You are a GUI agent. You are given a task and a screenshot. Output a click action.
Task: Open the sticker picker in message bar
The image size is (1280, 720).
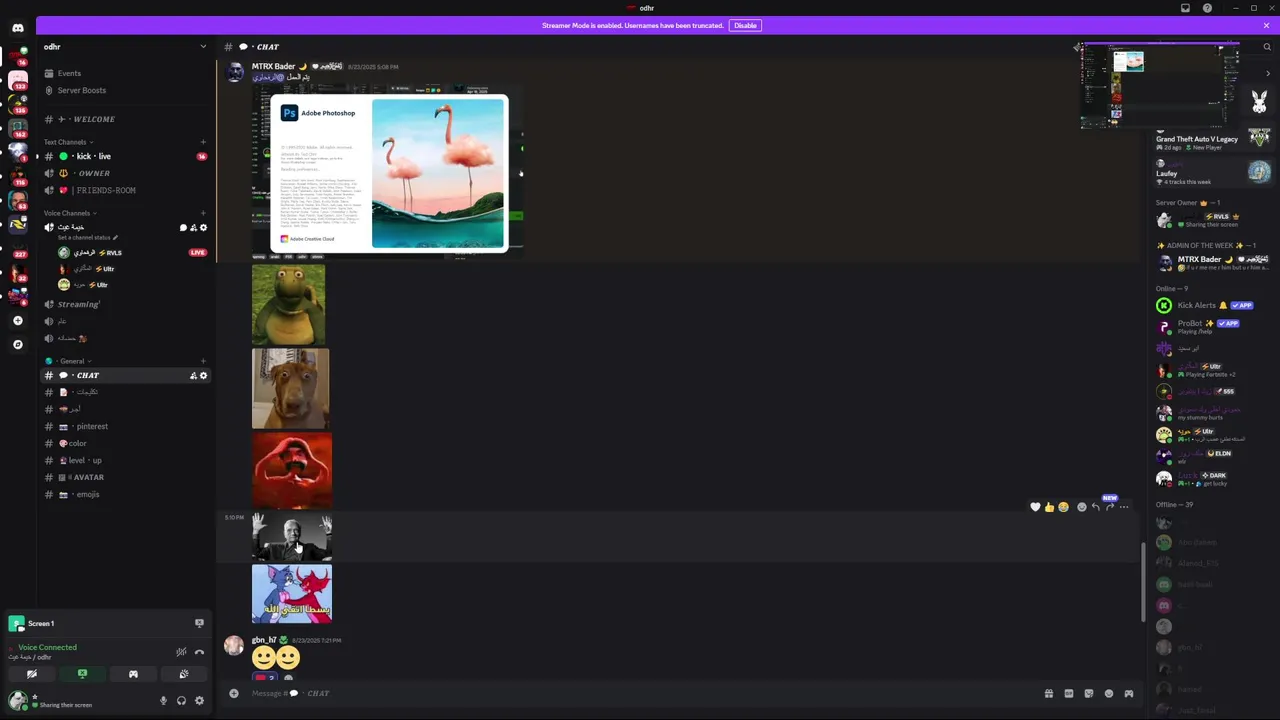[x=1088, y=693]
